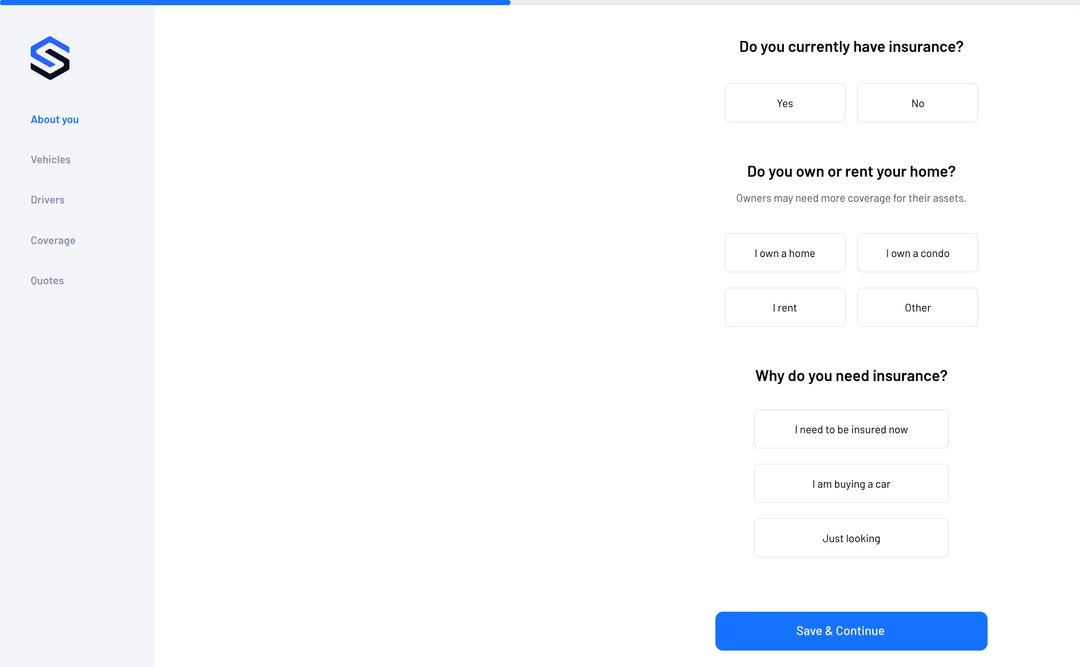Click the app logo in the sidebar
The image size is (1080, 667).
click(50, 58)
